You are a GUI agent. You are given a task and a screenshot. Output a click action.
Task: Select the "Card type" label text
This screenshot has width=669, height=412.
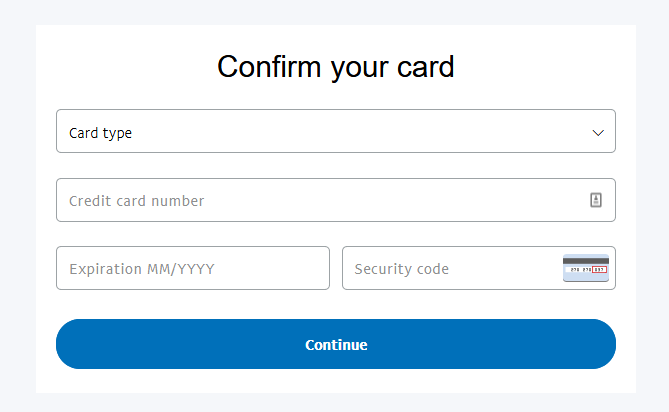[x=100, y=133]
